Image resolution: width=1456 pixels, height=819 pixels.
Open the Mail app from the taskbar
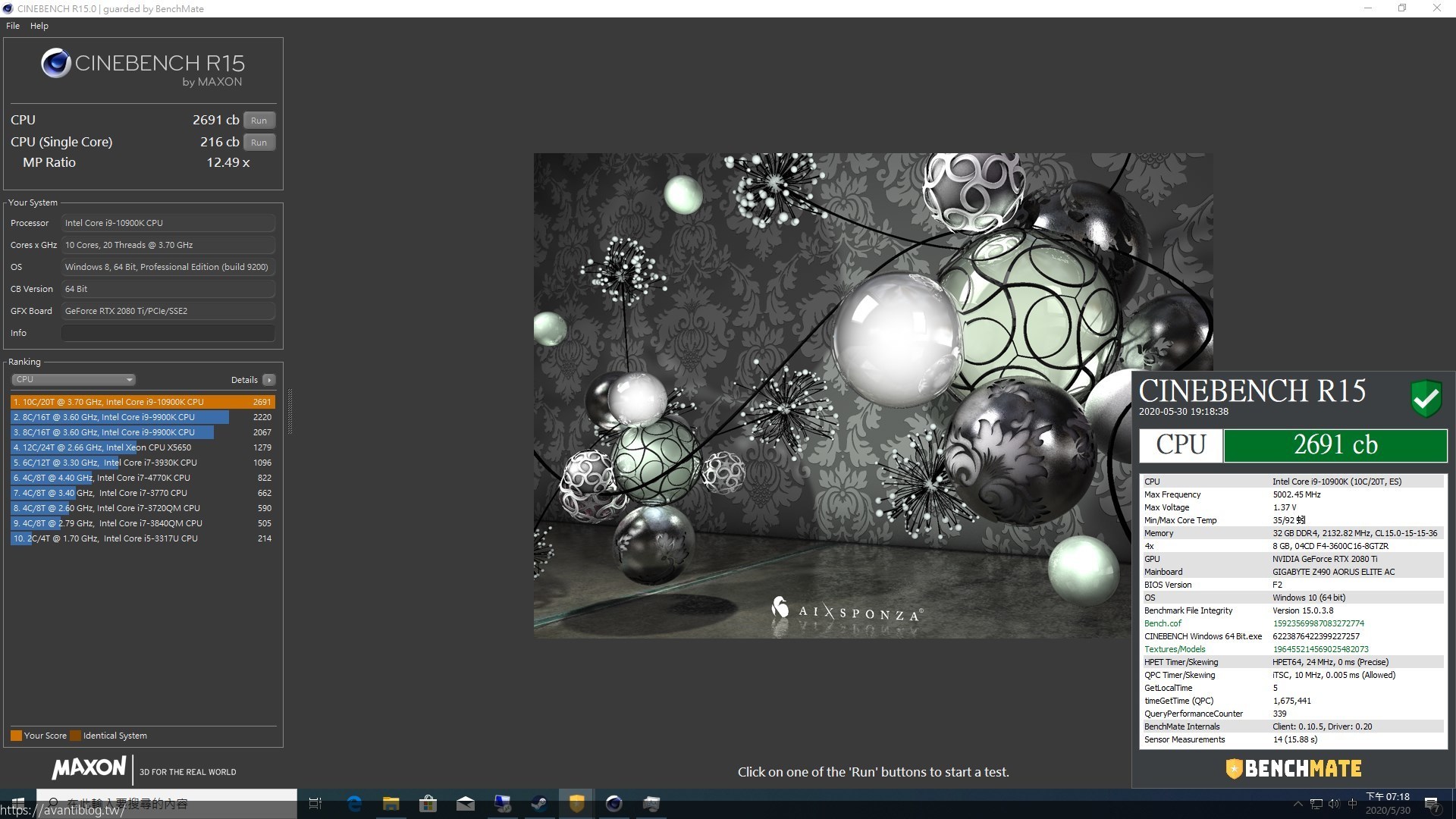pos(466,804)
